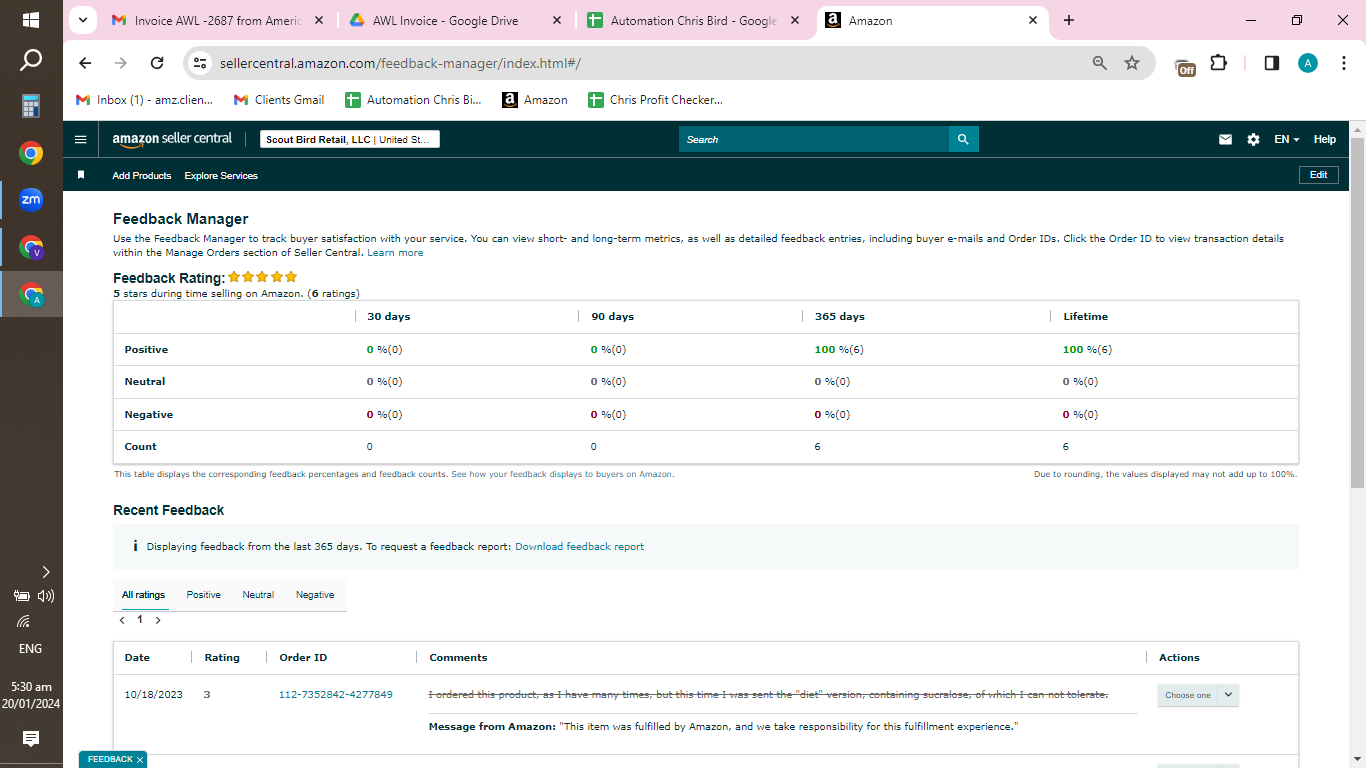Close the FEEDBACK widget with its X
1366x768 pixels.
[140, 760]
